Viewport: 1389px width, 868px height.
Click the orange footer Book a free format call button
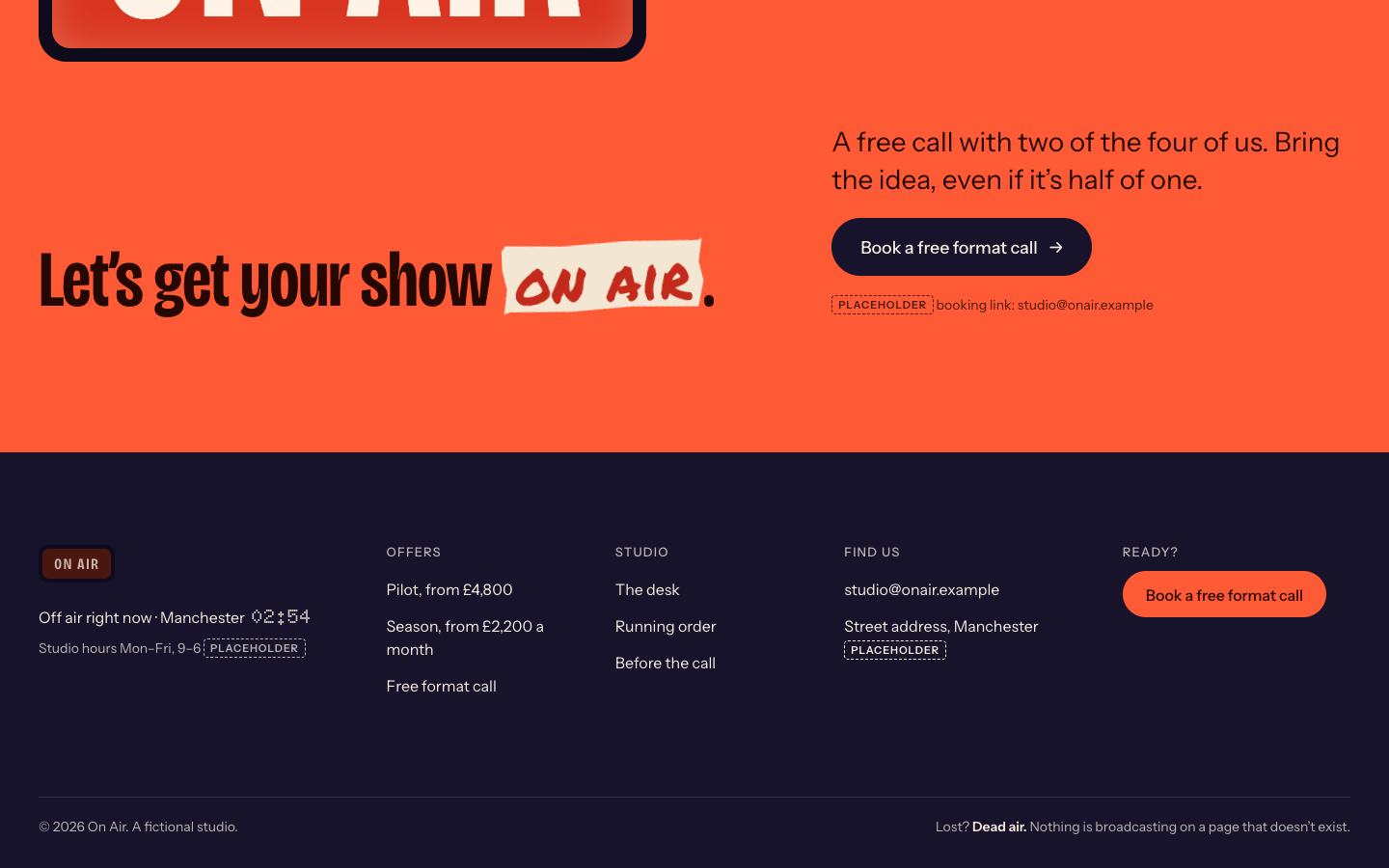point(1224,594)
